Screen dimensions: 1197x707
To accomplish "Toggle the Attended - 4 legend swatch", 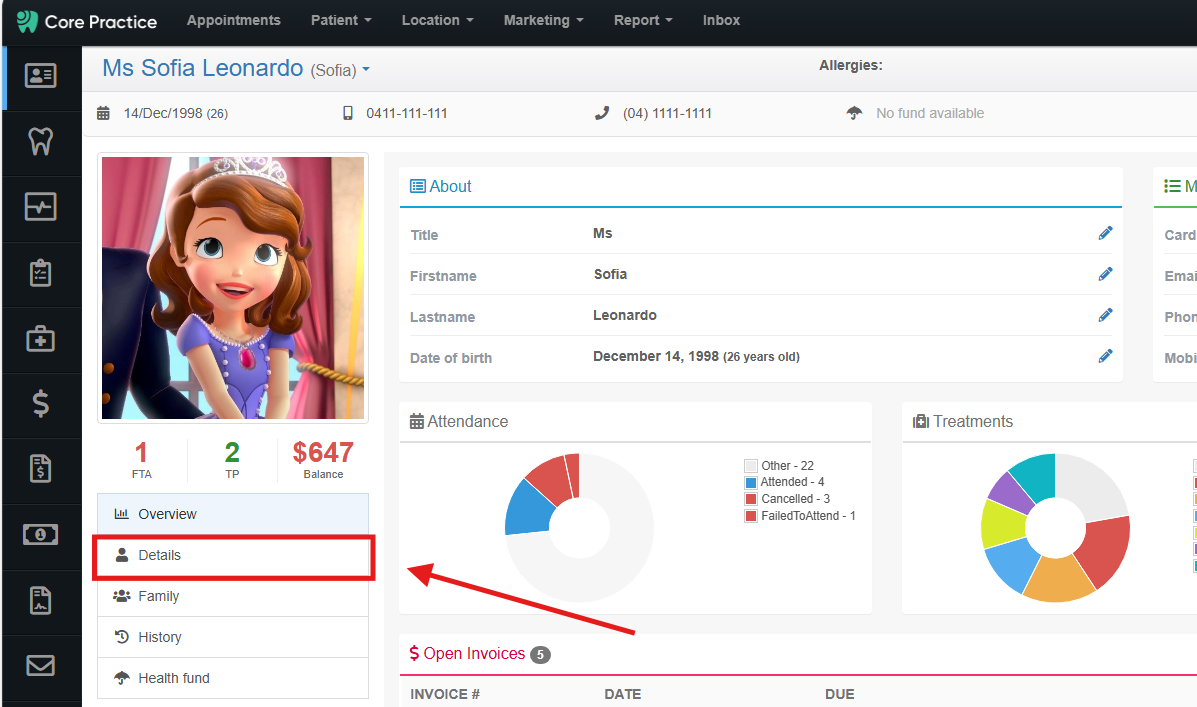I will click(x=750, y=483).
